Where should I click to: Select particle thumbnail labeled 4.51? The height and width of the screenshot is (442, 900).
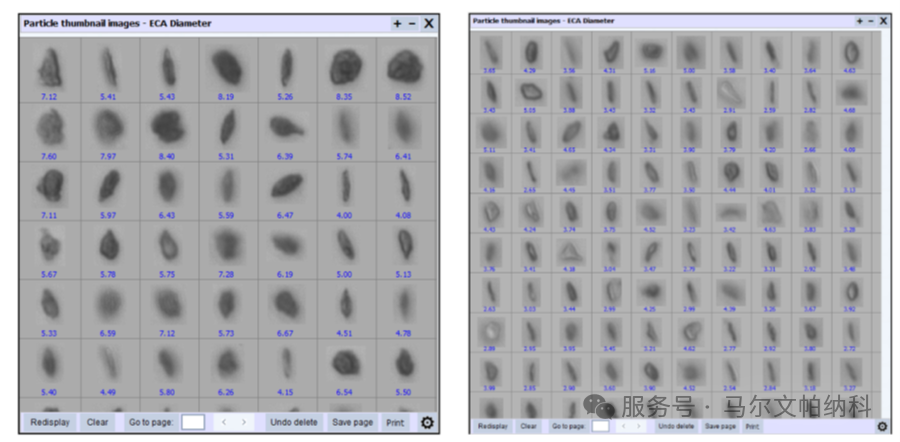pos(346,304)
